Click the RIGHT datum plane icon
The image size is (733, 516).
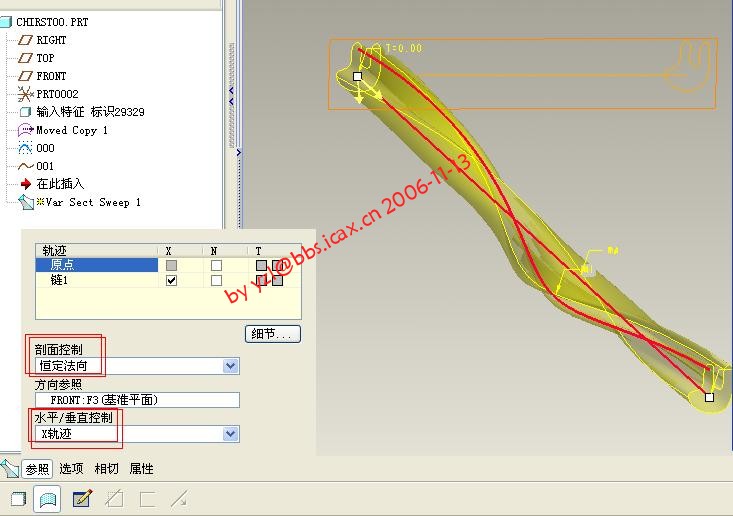(x=25, y=40)
